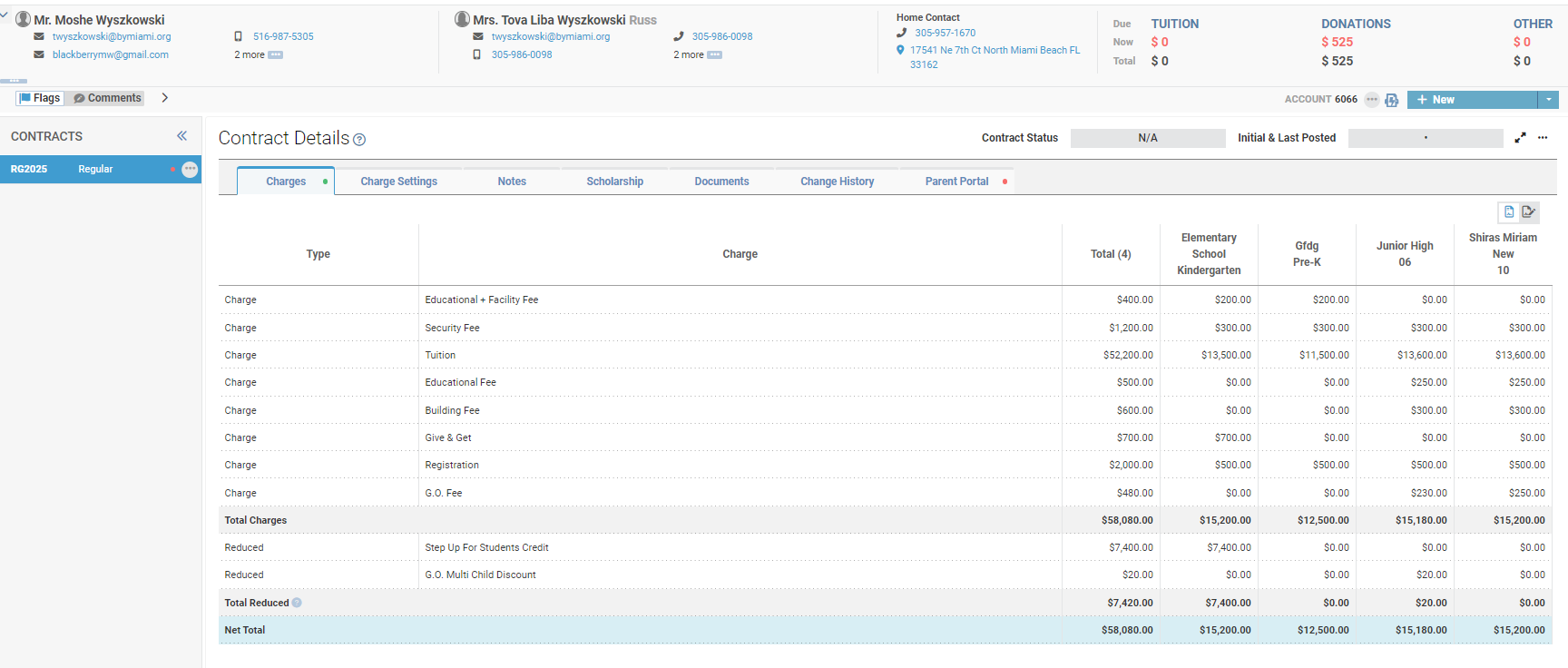This screenshot has height=668, width=1568.
Task: Expand contract details to full screen
Action: 1520,138
